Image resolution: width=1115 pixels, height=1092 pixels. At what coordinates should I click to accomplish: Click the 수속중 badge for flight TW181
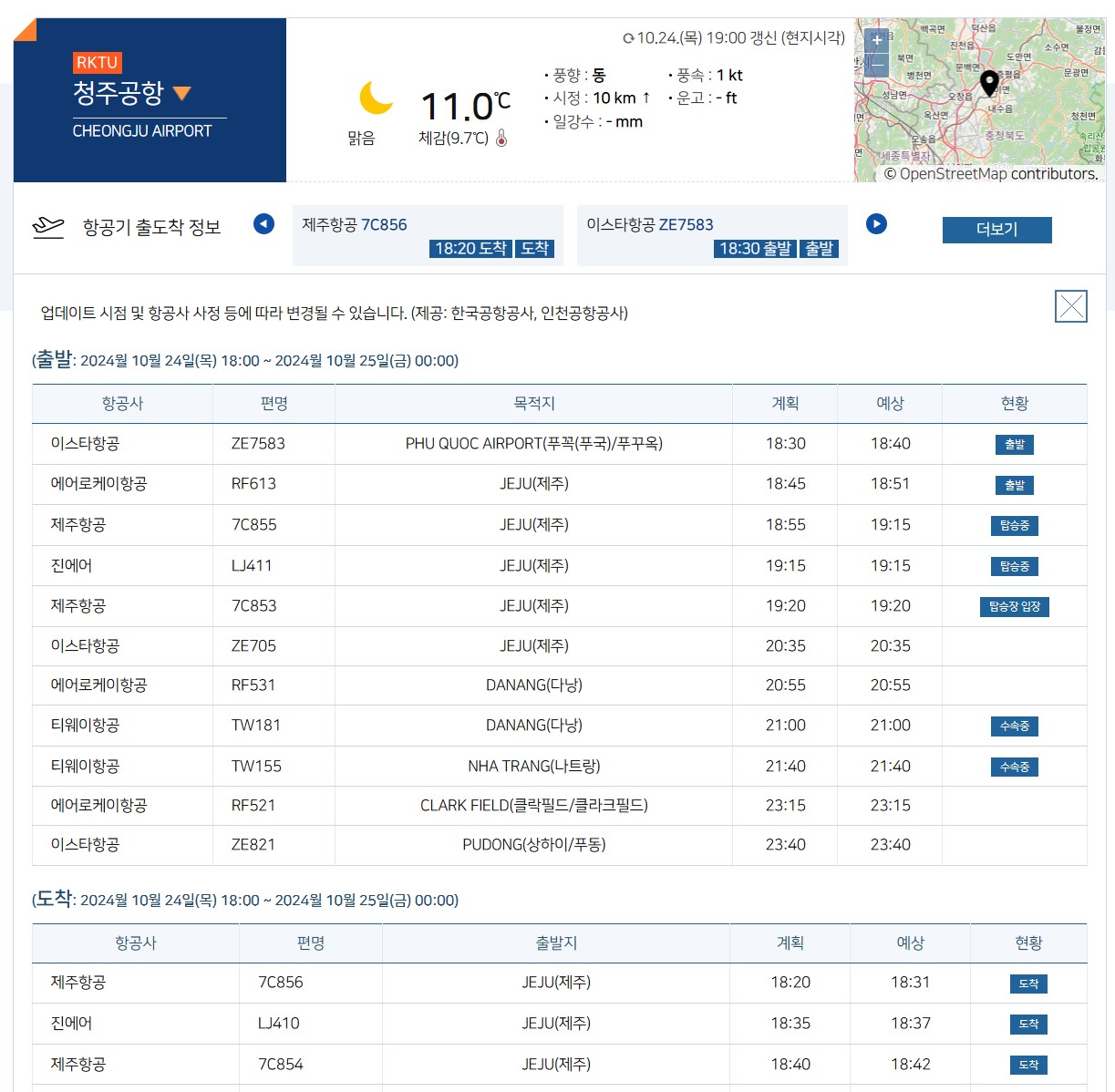[x=1015, y=726]
